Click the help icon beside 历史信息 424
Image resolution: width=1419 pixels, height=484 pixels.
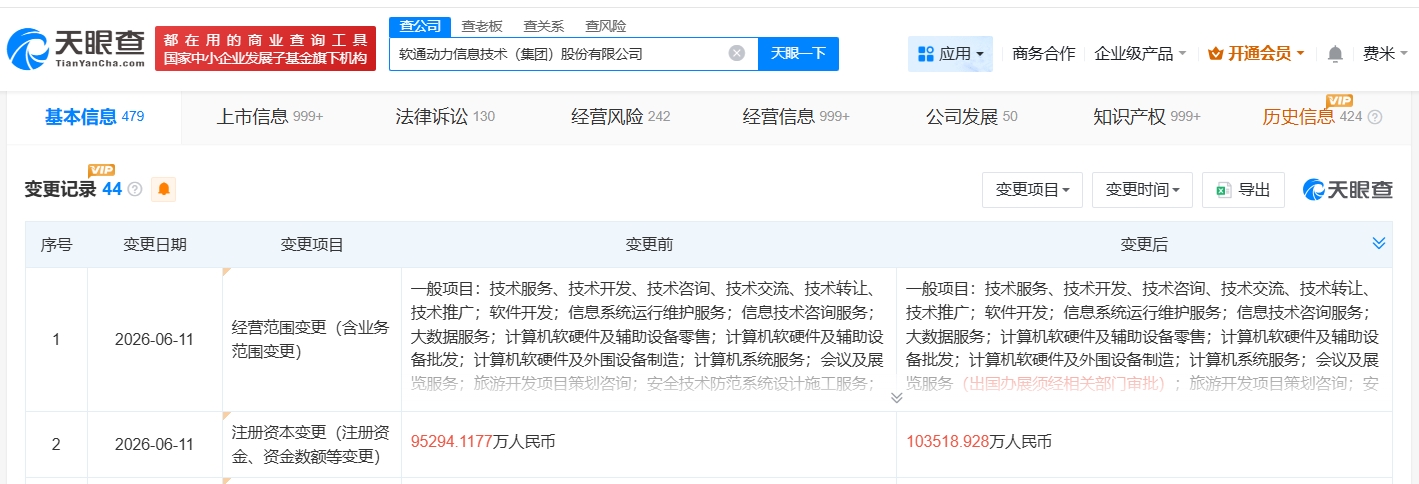(x=1375, y=117)
